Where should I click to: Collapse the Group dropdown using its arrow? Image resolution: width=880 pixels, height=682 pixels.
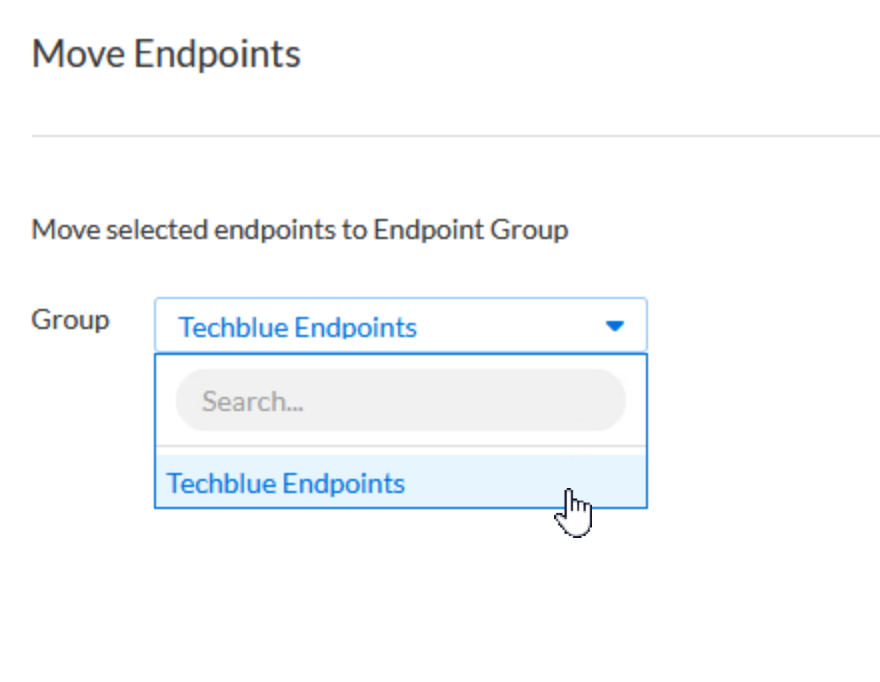(615, 326)
